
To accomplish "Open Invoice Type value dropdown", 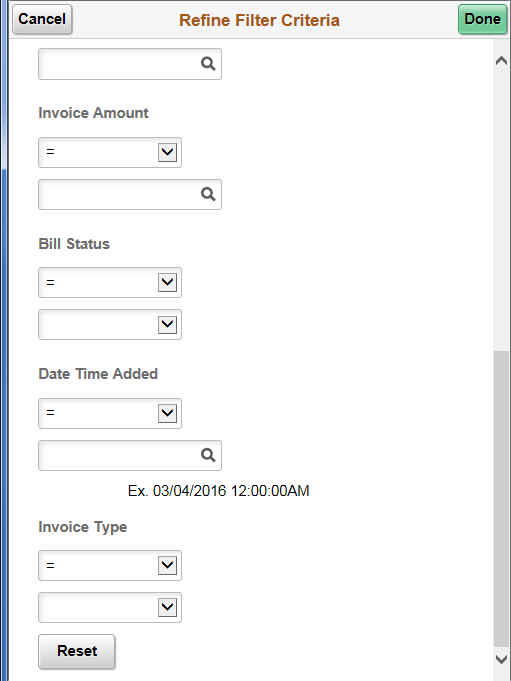I will [110, 607].
